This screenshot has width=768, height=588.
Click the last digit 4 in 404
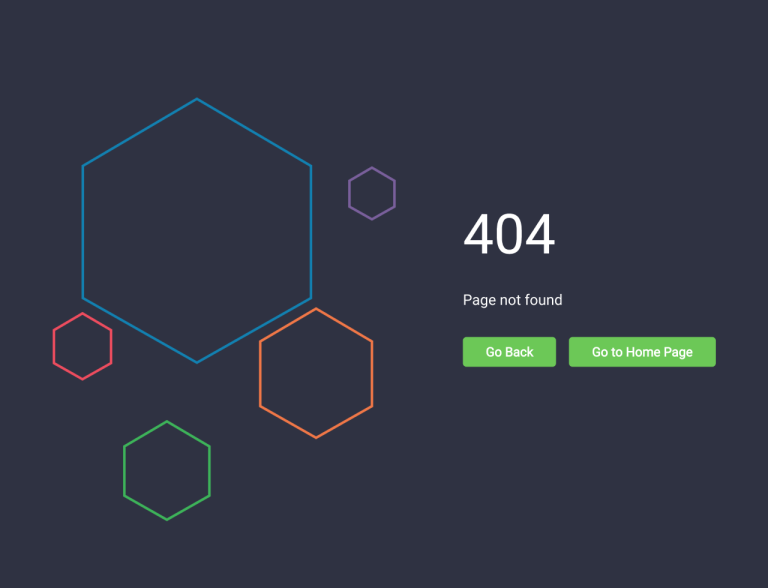(x=540, y=236)
